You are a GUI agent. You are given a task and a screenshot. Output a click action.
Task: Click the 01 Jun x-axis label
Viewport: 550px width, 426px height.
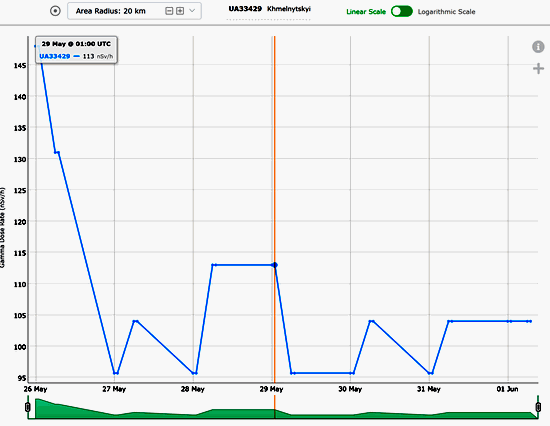coord(507,389)
